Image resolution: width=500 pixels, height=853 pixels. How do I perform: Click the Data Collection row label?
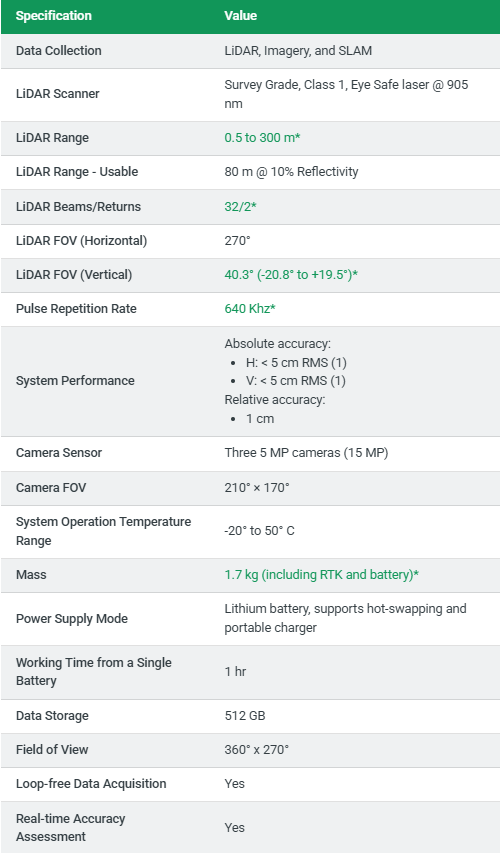pos(59,51)
